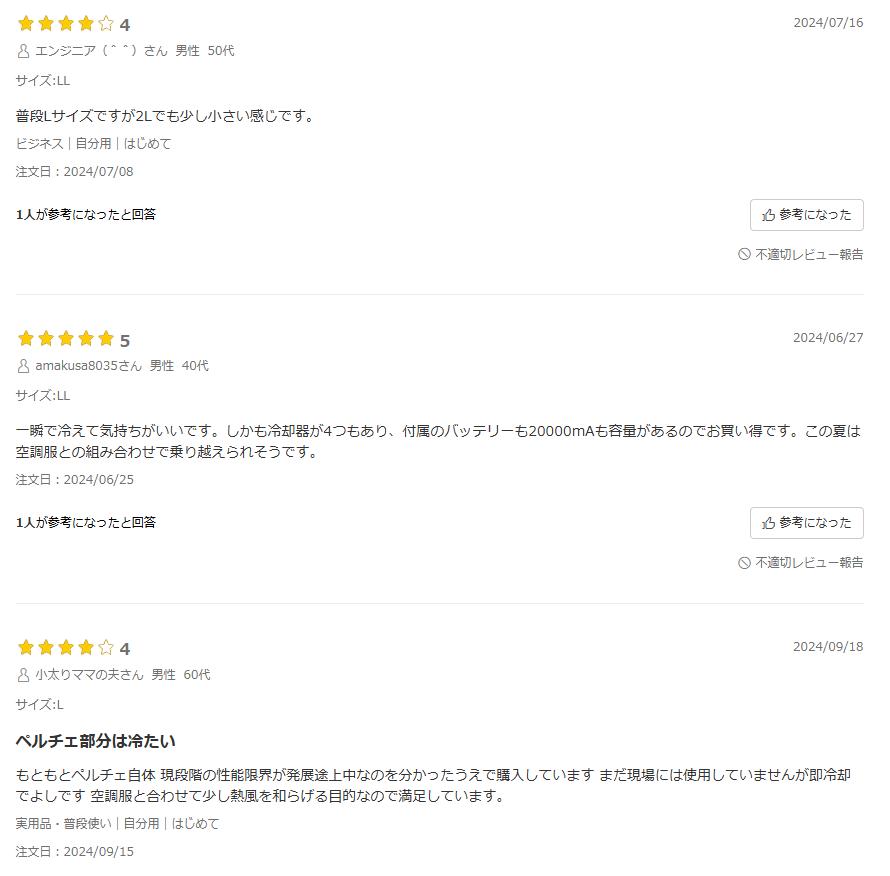
Task: Open reviewer name エンジニア（＾＾）さん
Action: 102,51
